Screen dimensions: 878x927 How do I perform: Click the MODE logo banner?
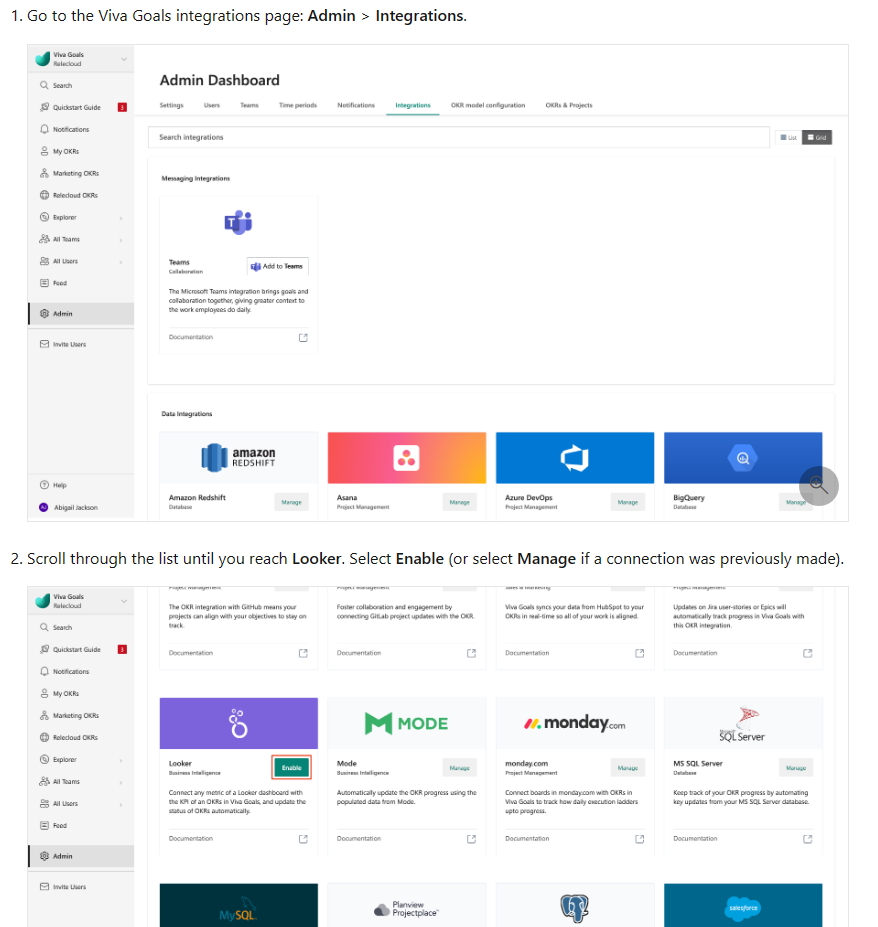[x=407, y=723]
